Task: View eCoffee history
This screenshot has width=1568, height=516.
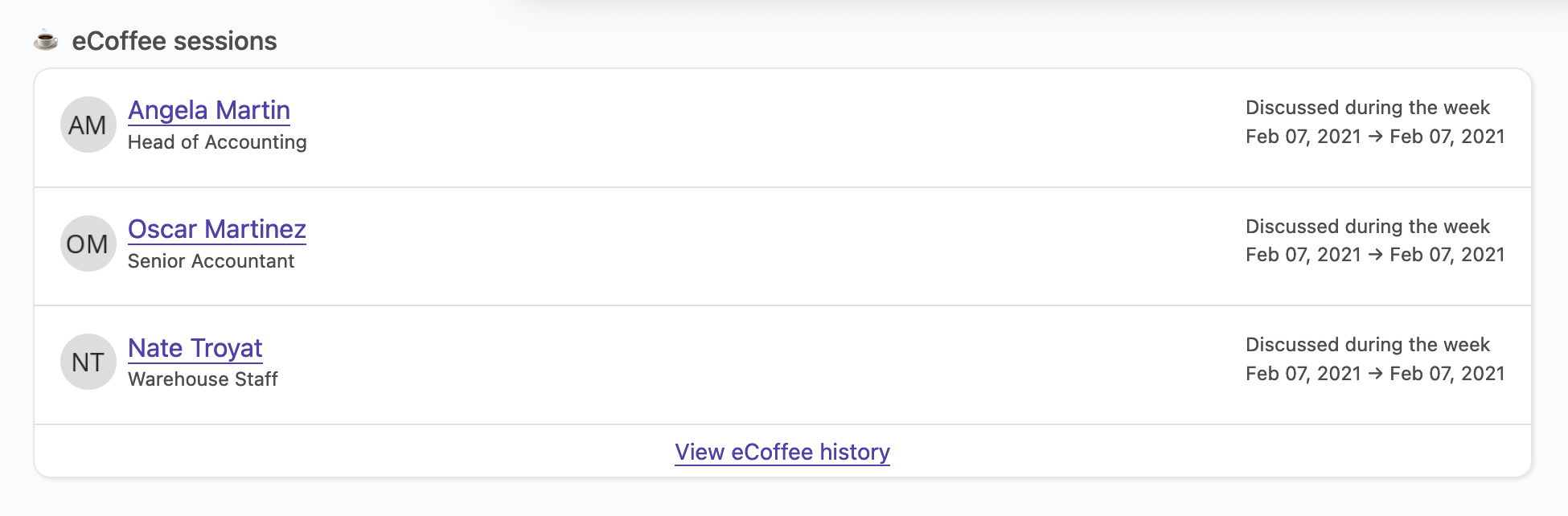Action: (x=782, y=452)
